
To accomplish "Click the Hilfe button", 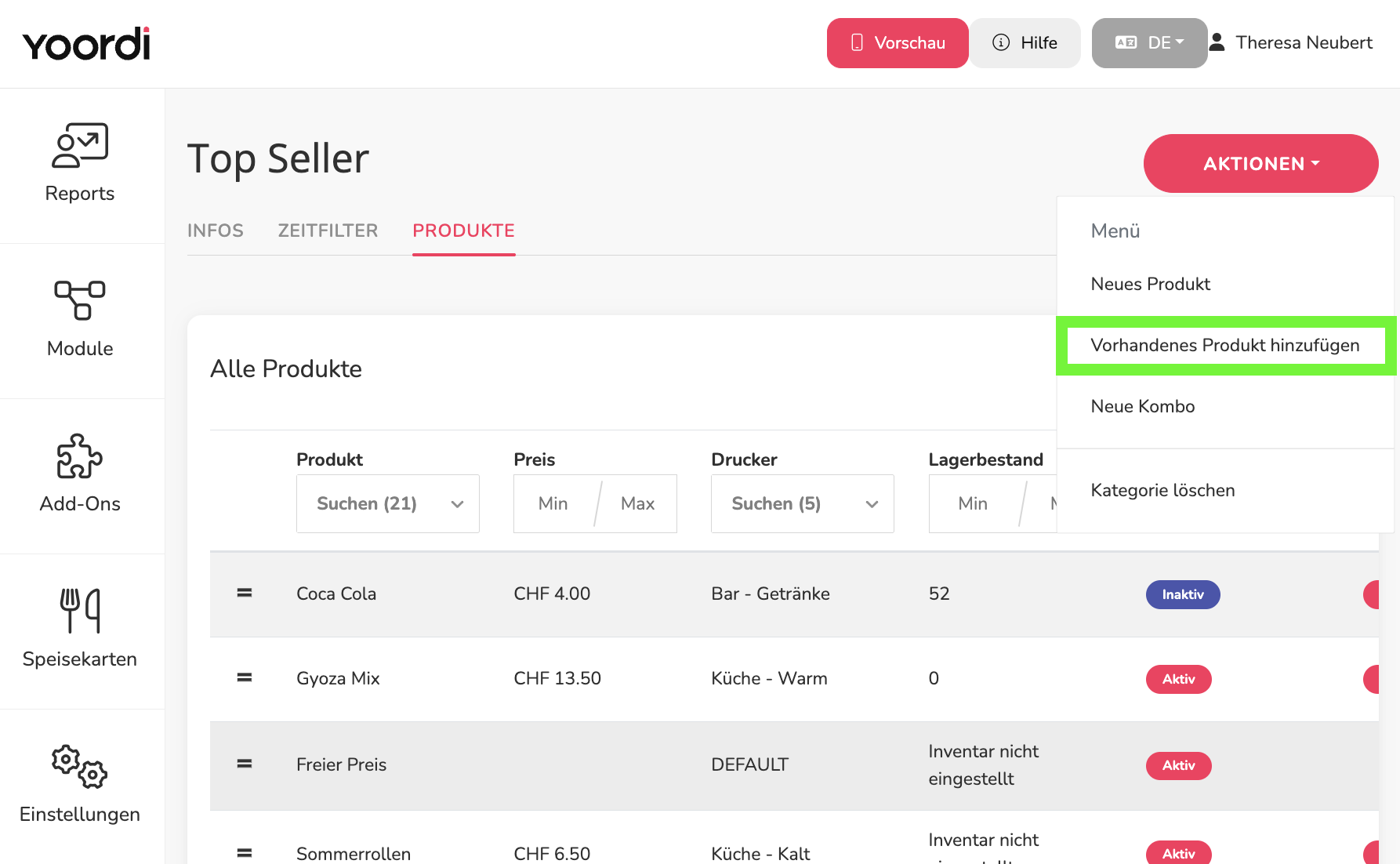I will (x=1025, y=43).
